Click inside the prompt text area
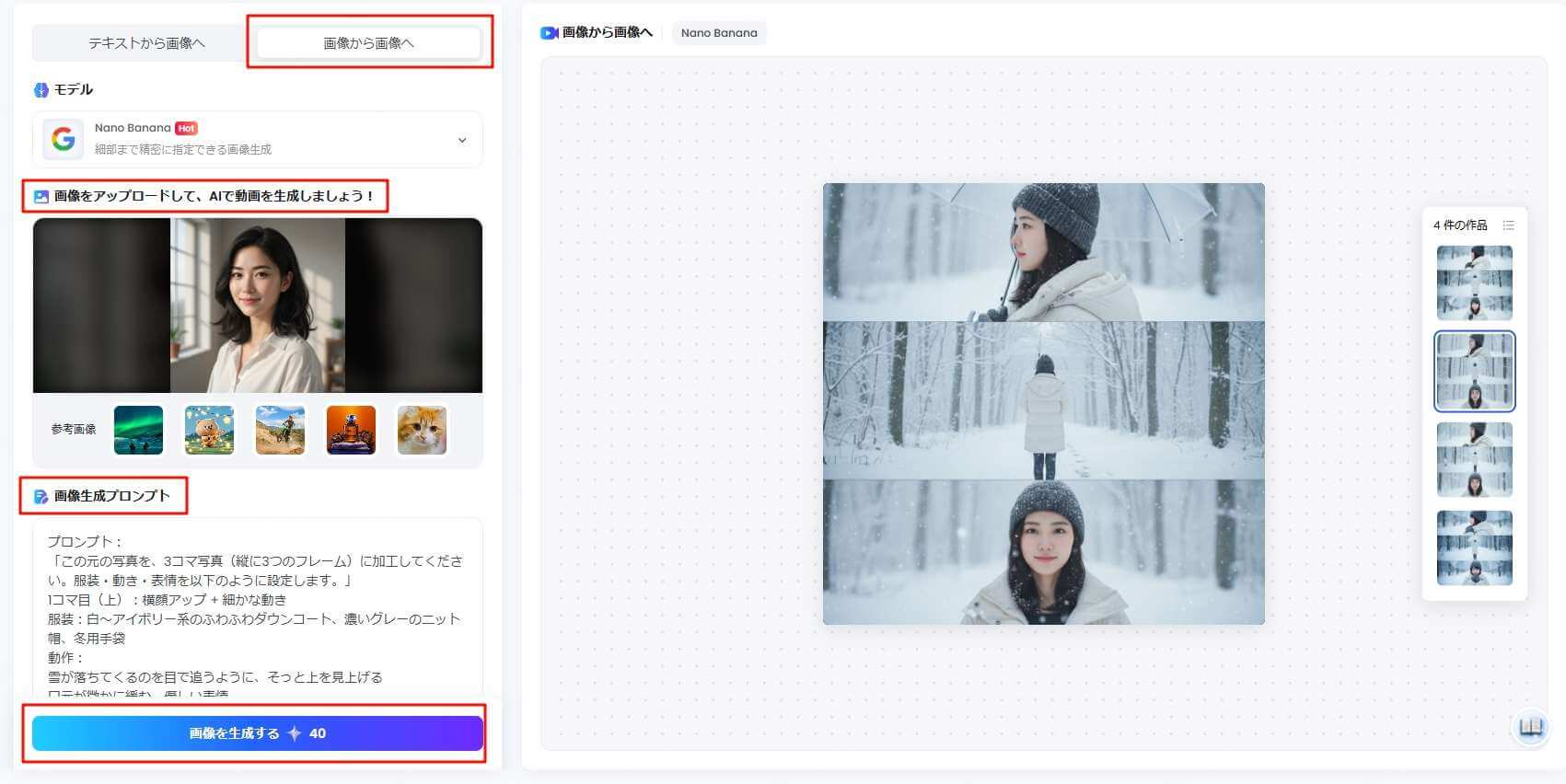 tap(258, 608)
